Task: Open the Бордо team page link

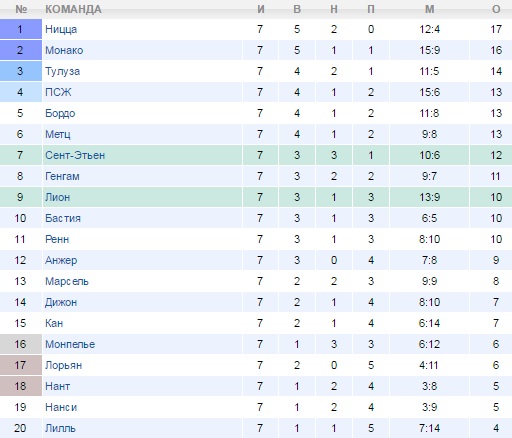Action: 60,114
